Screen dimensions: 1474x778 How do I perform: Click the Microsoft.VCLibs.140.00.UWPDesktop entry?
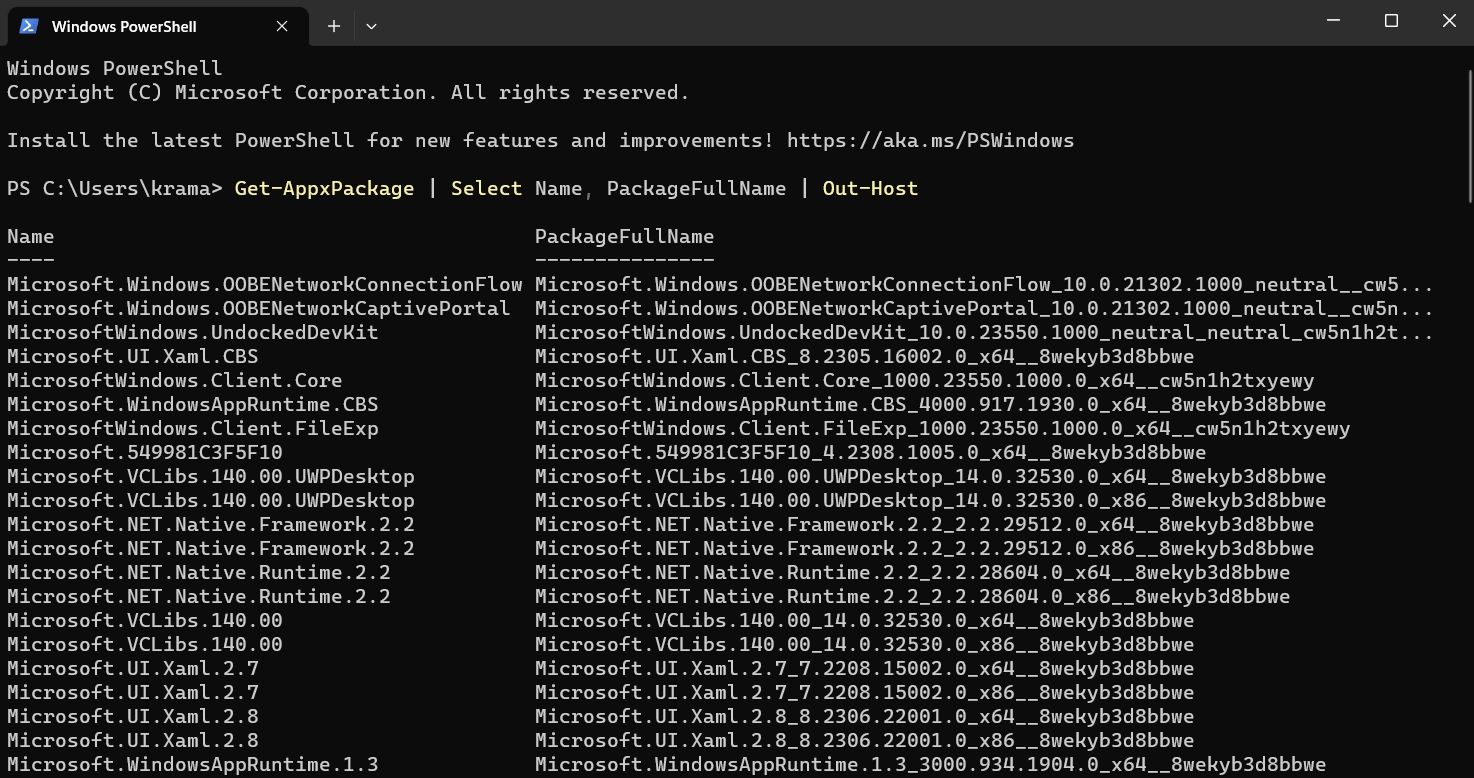[x=211, y=476]
